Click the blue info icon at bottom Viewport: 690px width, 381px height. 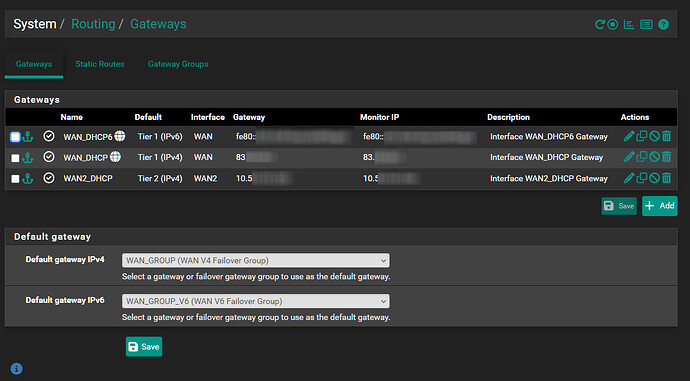pos(16,369)
